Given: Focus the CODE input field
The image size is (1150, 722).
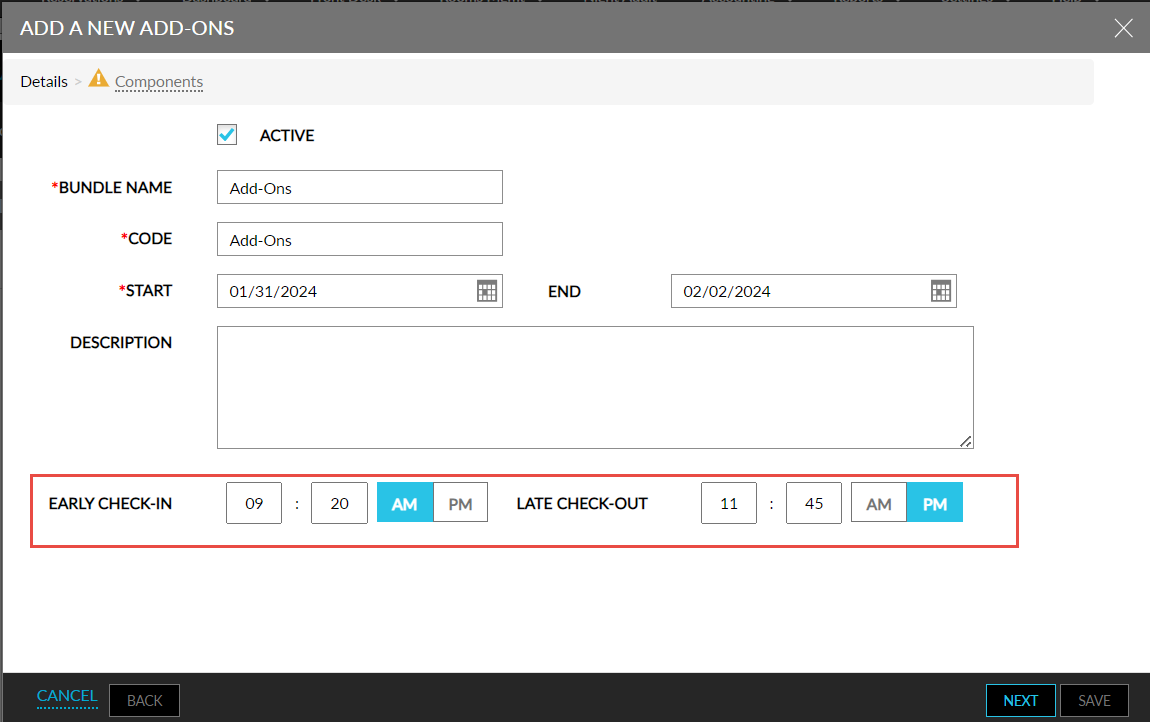Looking at the screenshot, I should pyautogui.click(x=359, y=239).
